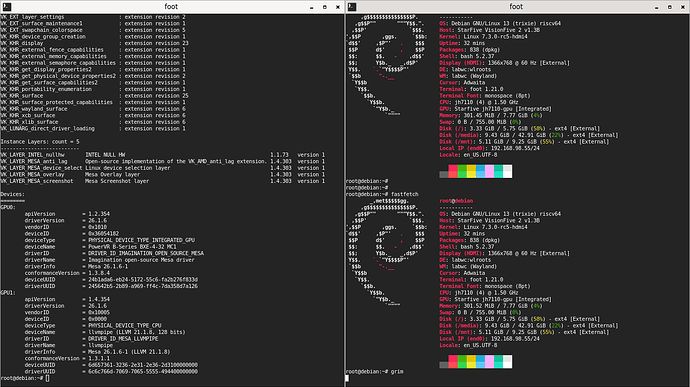Minimize the right foot terminal window
The image size is (690, 387).
657,7
